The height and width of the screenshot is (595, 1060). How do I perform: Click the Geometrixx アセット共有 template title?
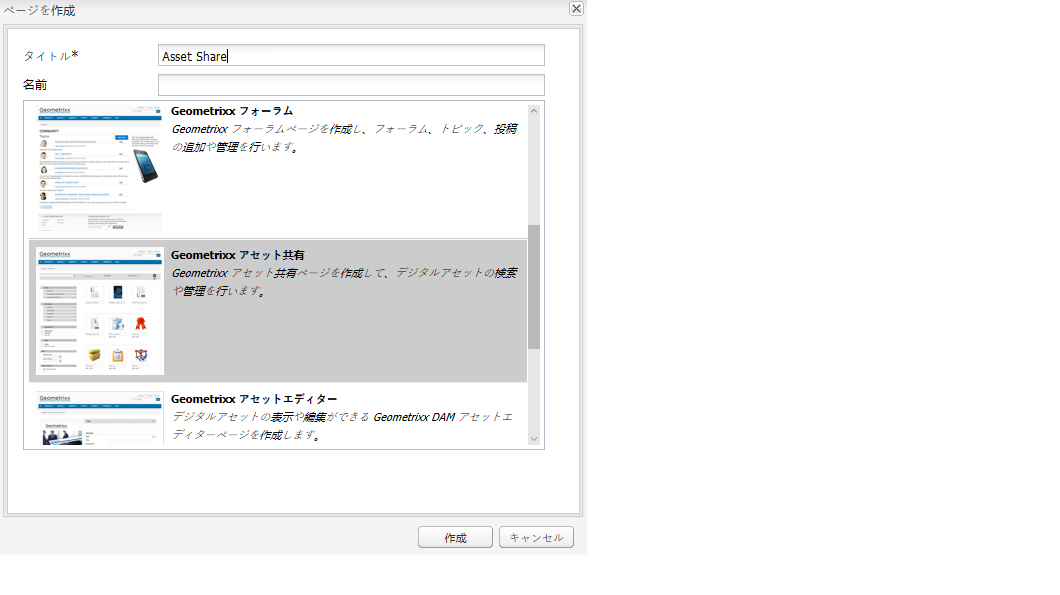[x=237, y=255]
